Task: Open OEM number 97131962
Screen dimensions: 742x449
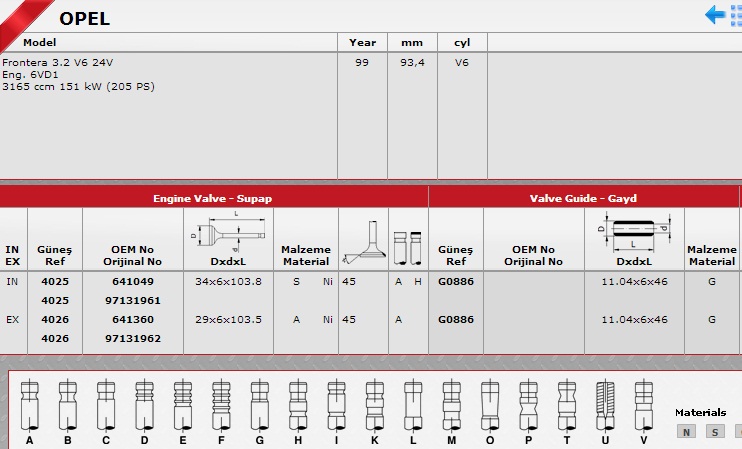Action: 131,338
